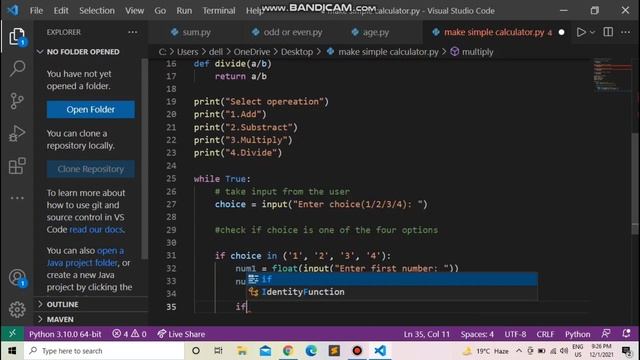The width and height of the screenshot is (640, 360).
Task: Click the OneDrive breadcrumb segment
Action: [x=252, y=52]
